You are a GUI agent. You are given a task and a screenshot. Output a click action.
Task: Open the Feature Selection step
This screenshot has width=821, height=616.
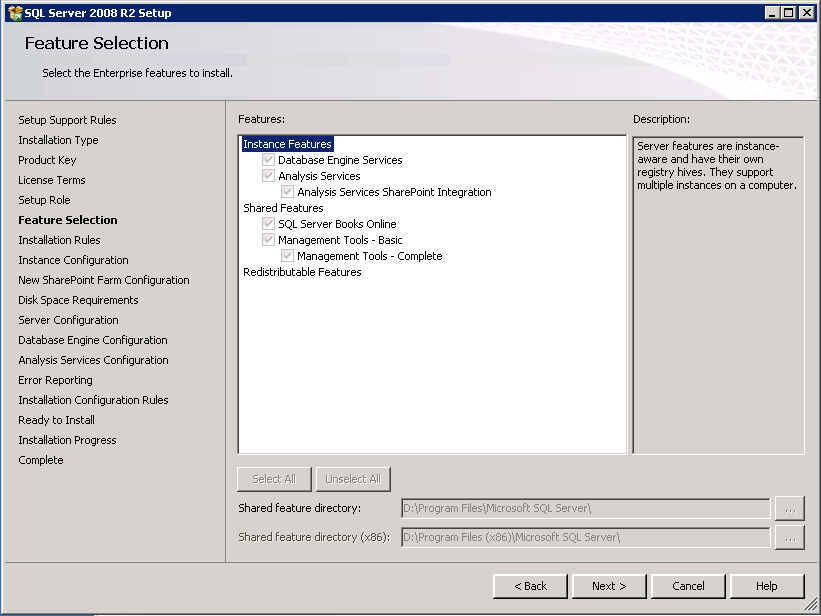coord(68,220)
